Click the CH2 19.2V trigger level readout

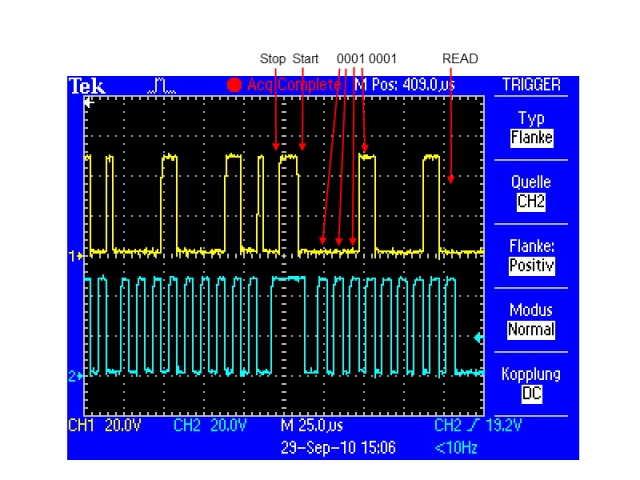[478, 425]
